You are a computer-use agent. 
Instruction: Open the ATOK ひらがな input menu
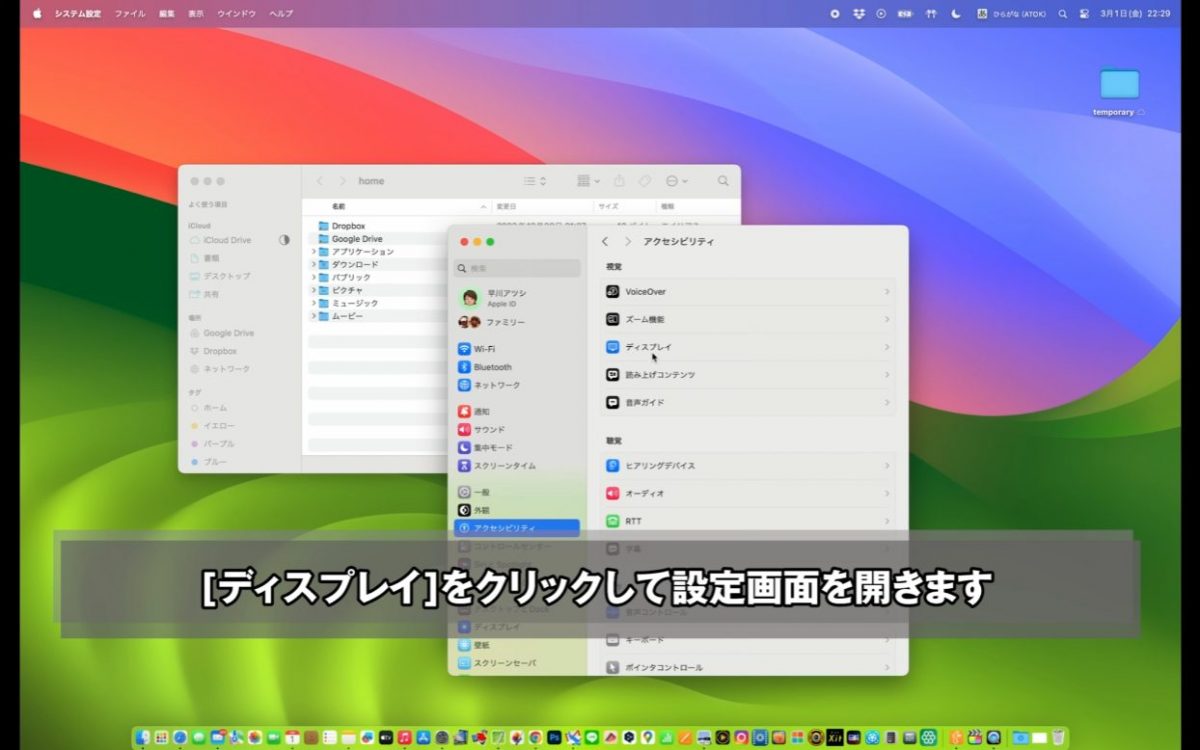1010,14
